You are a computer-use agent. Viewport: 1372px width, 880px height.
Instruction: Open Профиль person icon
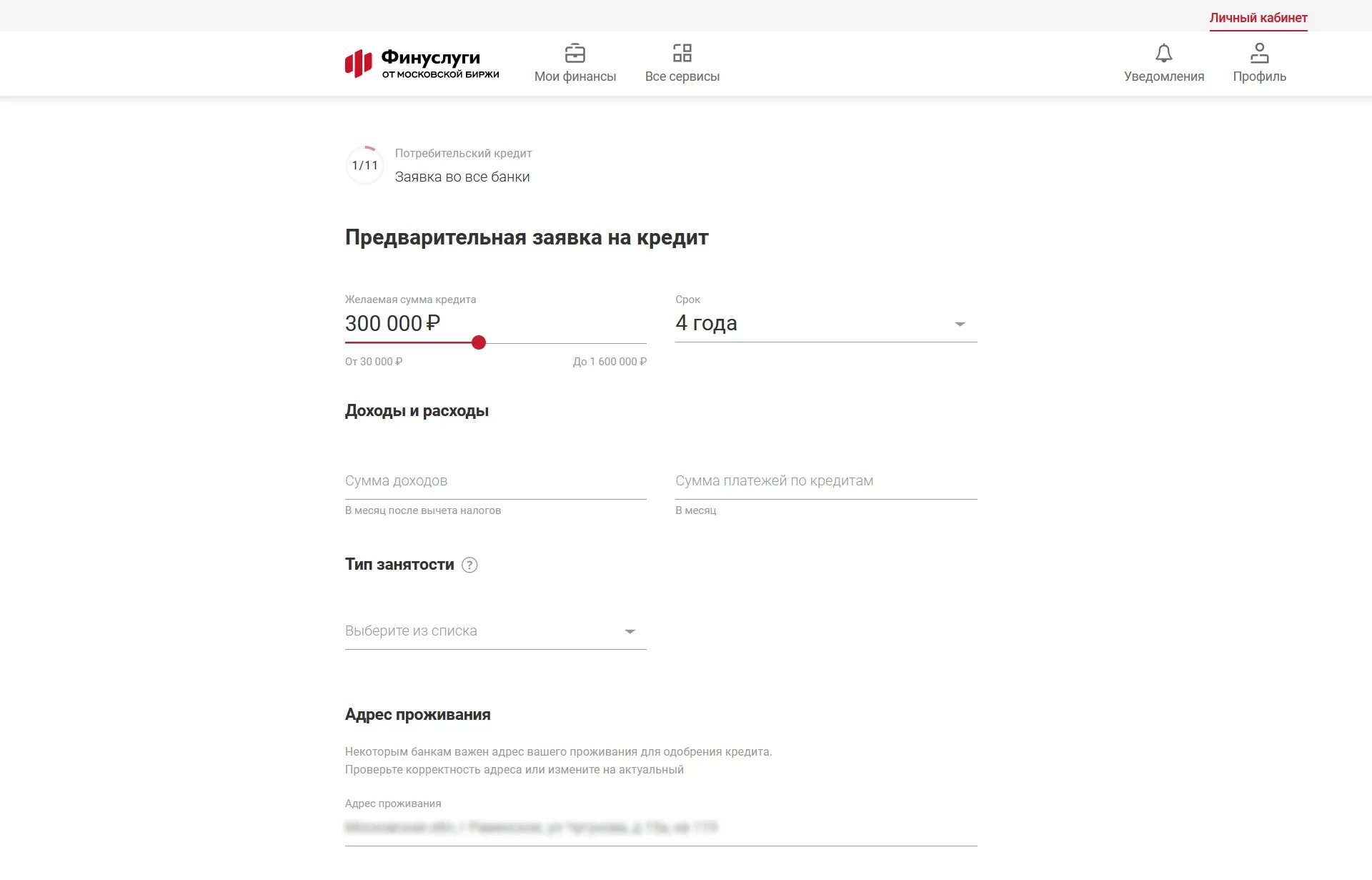click(x=1259, y=54)
